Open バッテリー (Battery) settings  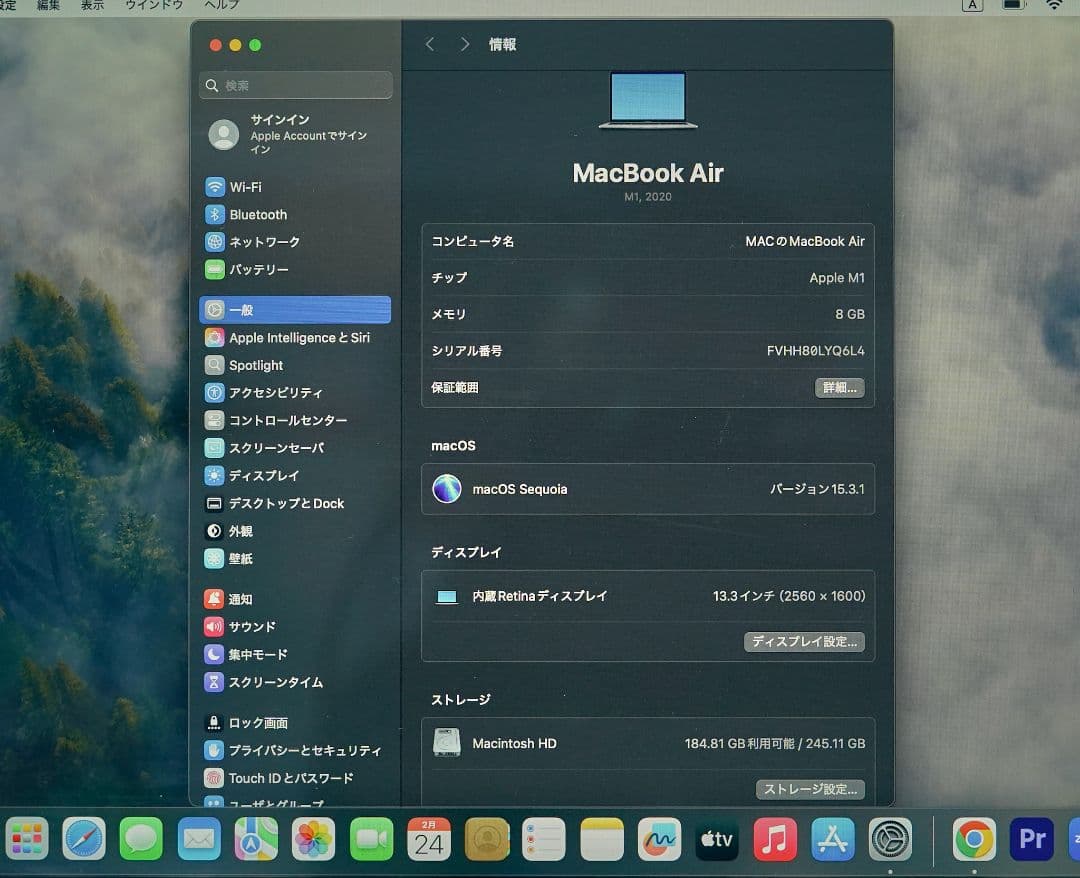click(262, 269)
